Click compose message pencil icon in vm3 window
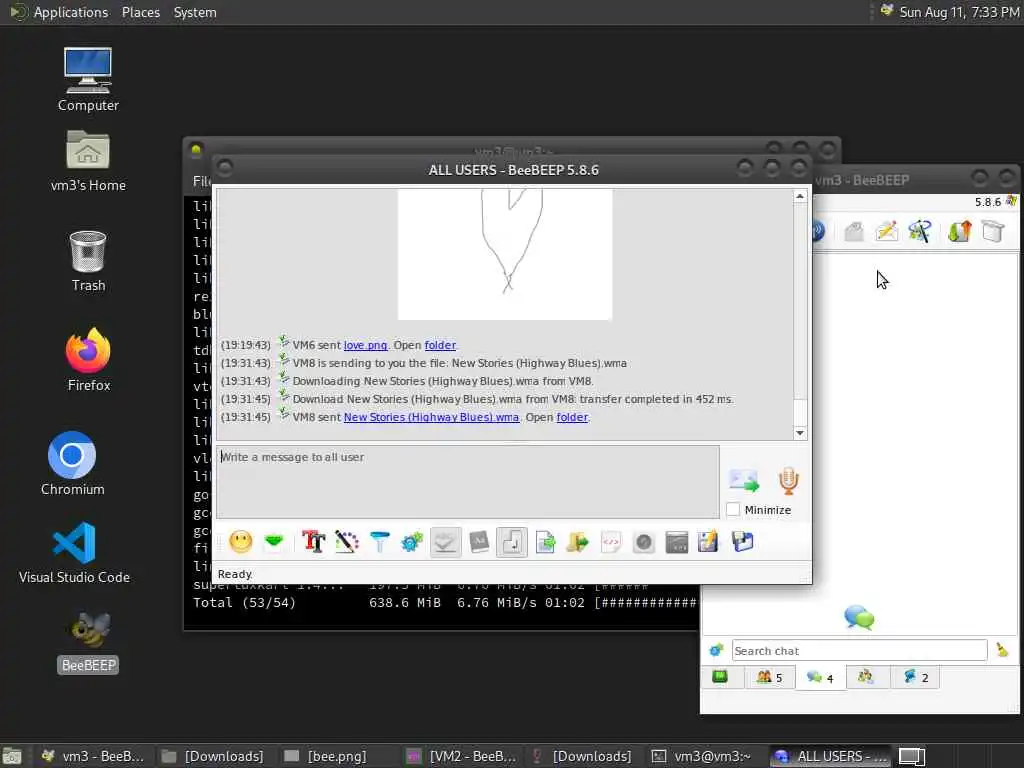This screenshot has width=1024, height=768. (x=887, y=231)
